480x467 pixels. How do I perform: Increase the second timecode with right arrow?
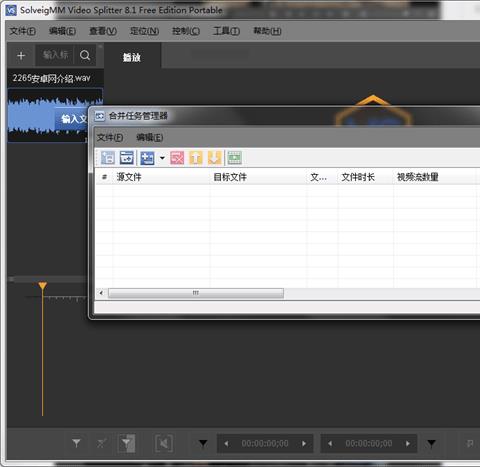point(408,444)
